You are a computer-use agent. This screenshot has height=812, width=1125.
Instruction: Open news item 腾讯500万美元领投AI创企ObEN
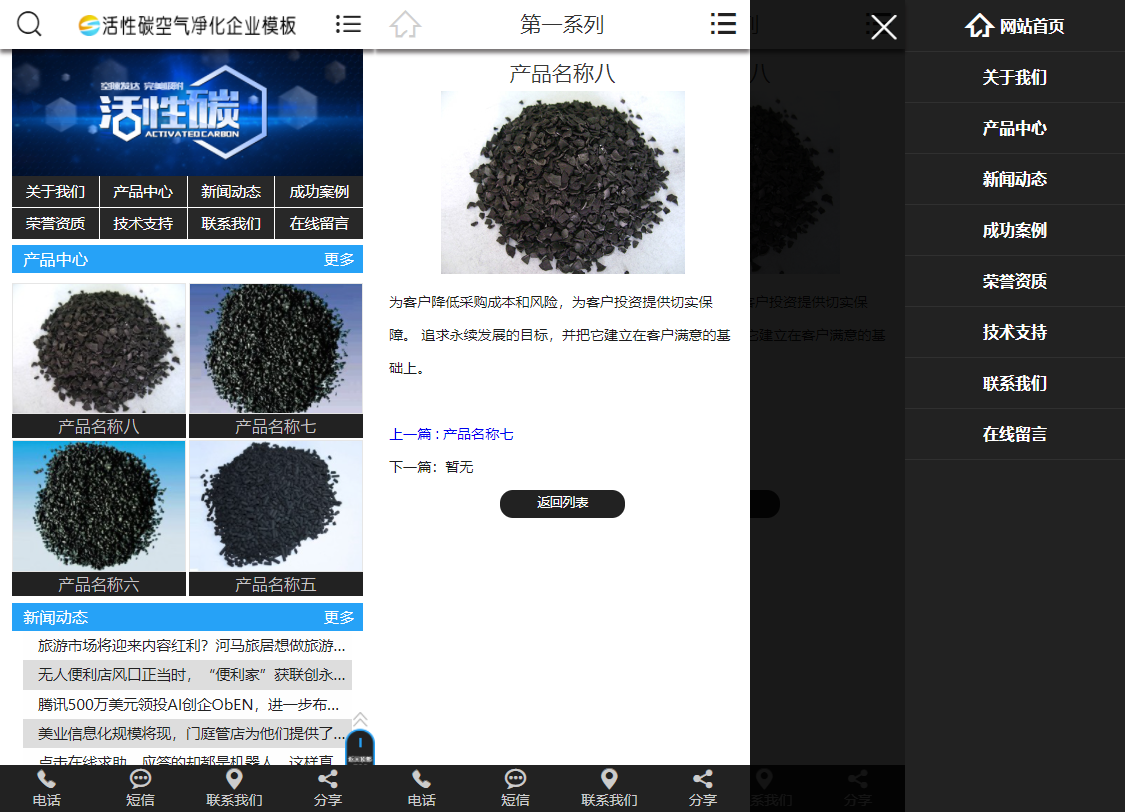[189, 704]
